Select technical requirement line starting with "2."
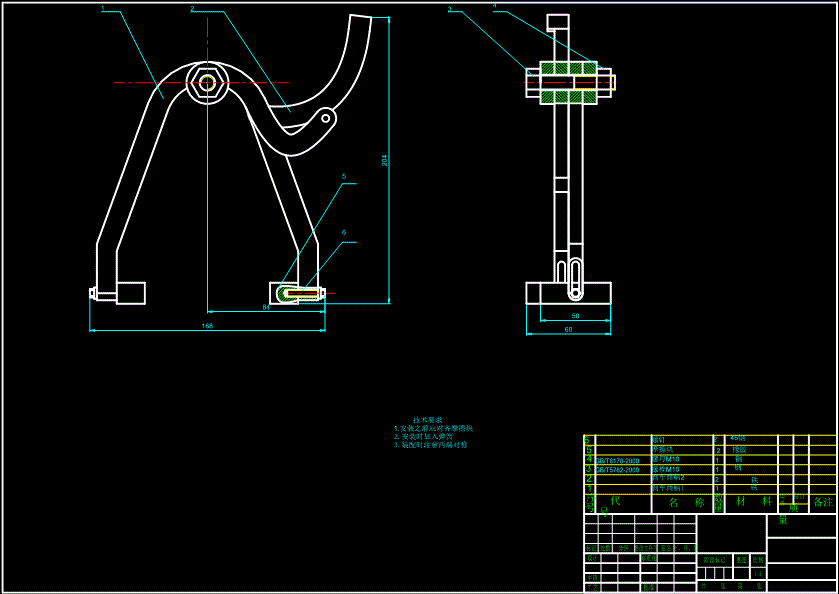 [x=422, y=437]
